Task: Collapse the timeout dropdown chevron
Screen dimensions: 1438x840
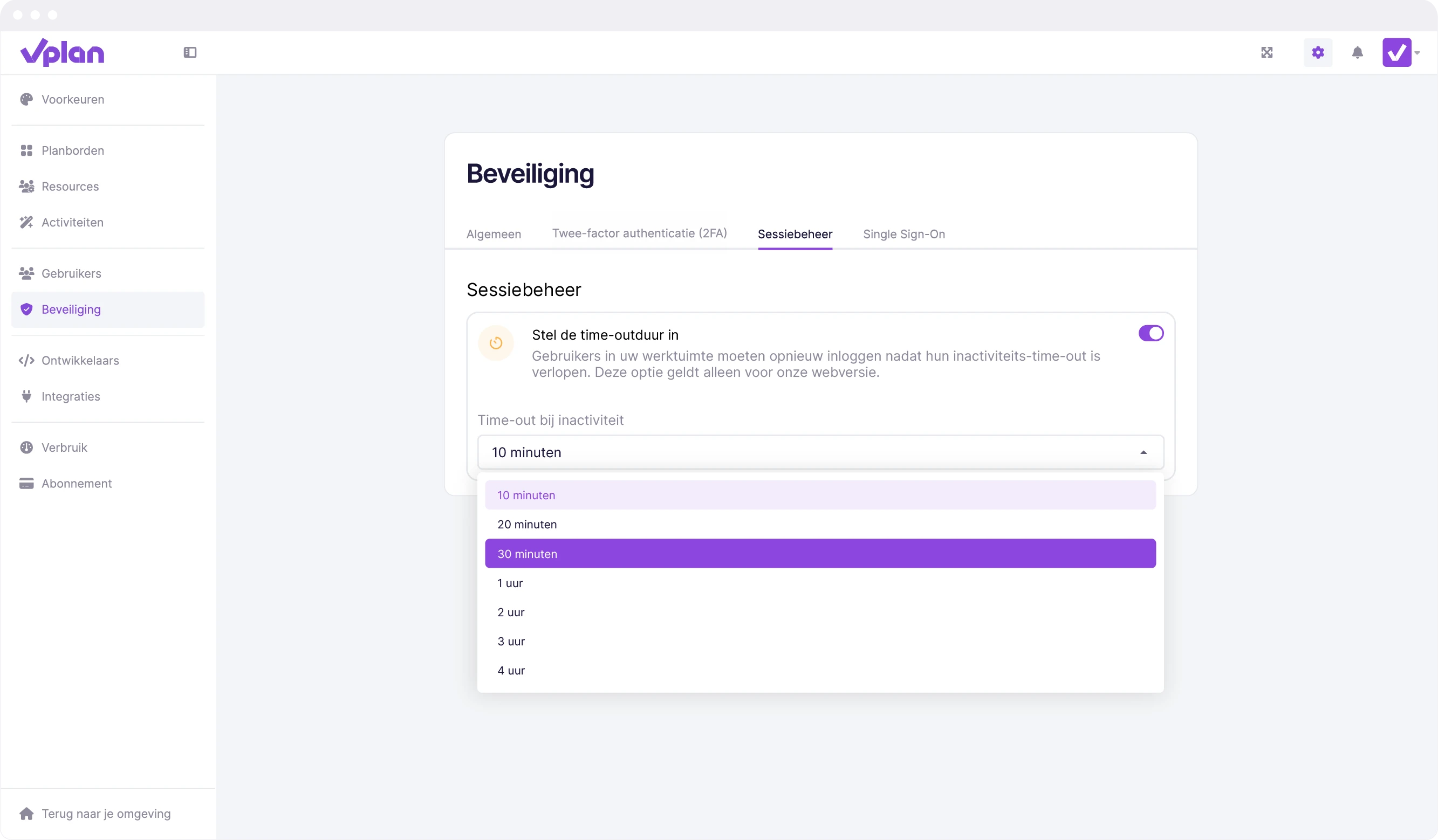Action: point(1144,452)
